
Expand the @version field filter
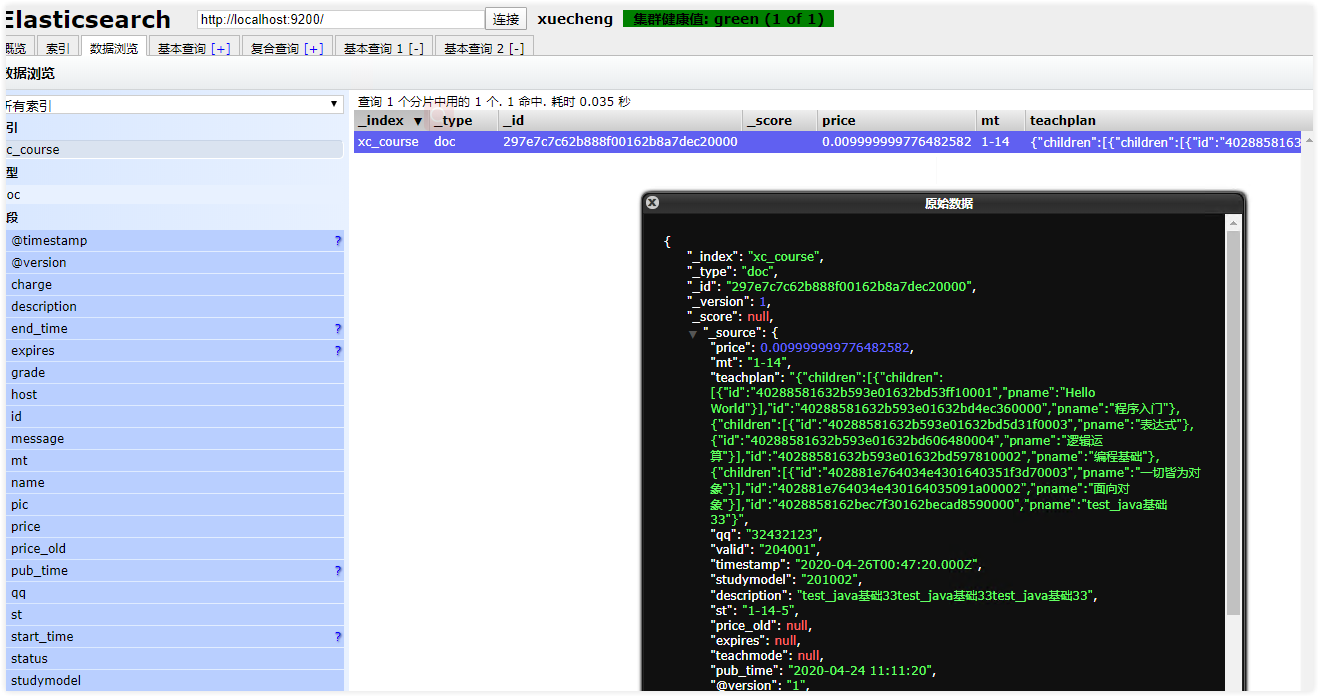[172, 263]
